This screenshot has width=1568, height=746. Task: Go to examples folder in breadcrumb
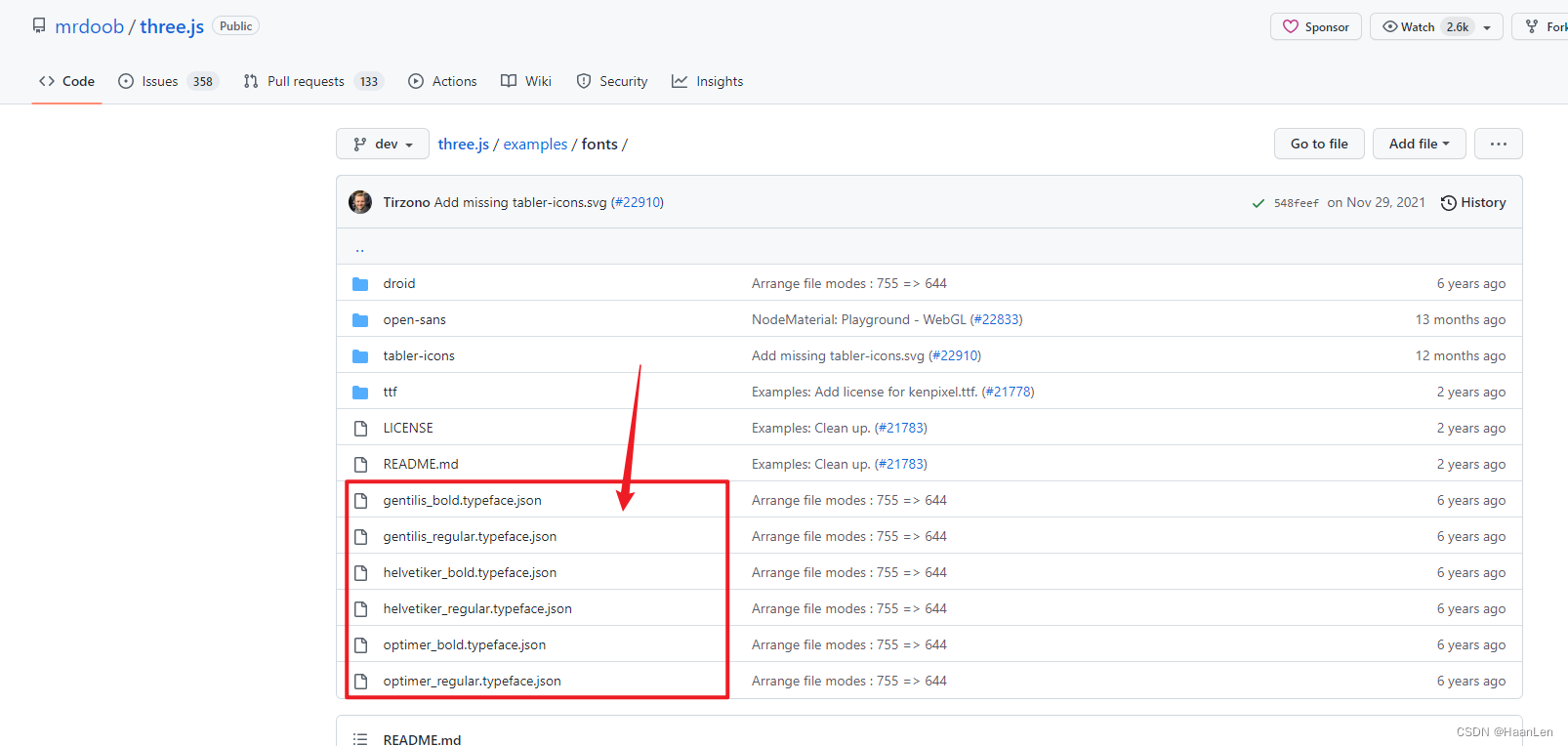[535, 144]
